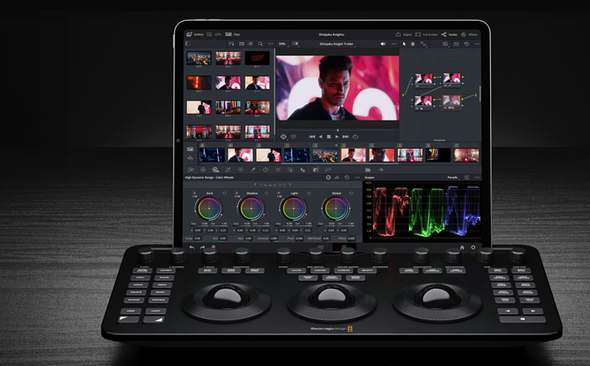Open scope settings icon beside Parade
Image resolution: width=590 pixels, height=366 pixels.
tap(467, 177)
